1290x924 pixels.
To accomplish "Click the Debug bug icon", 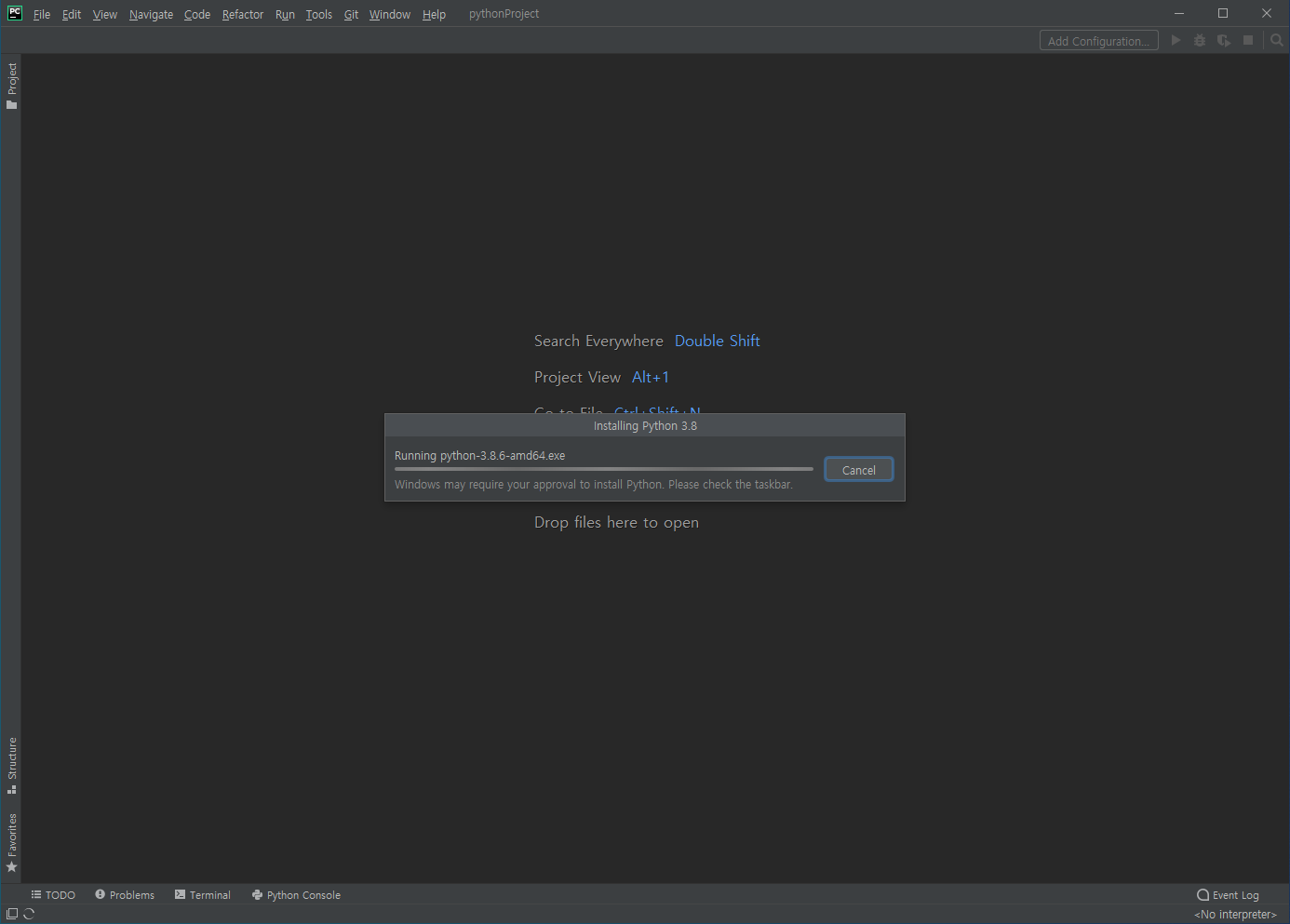I will [x=1200, y=40].
